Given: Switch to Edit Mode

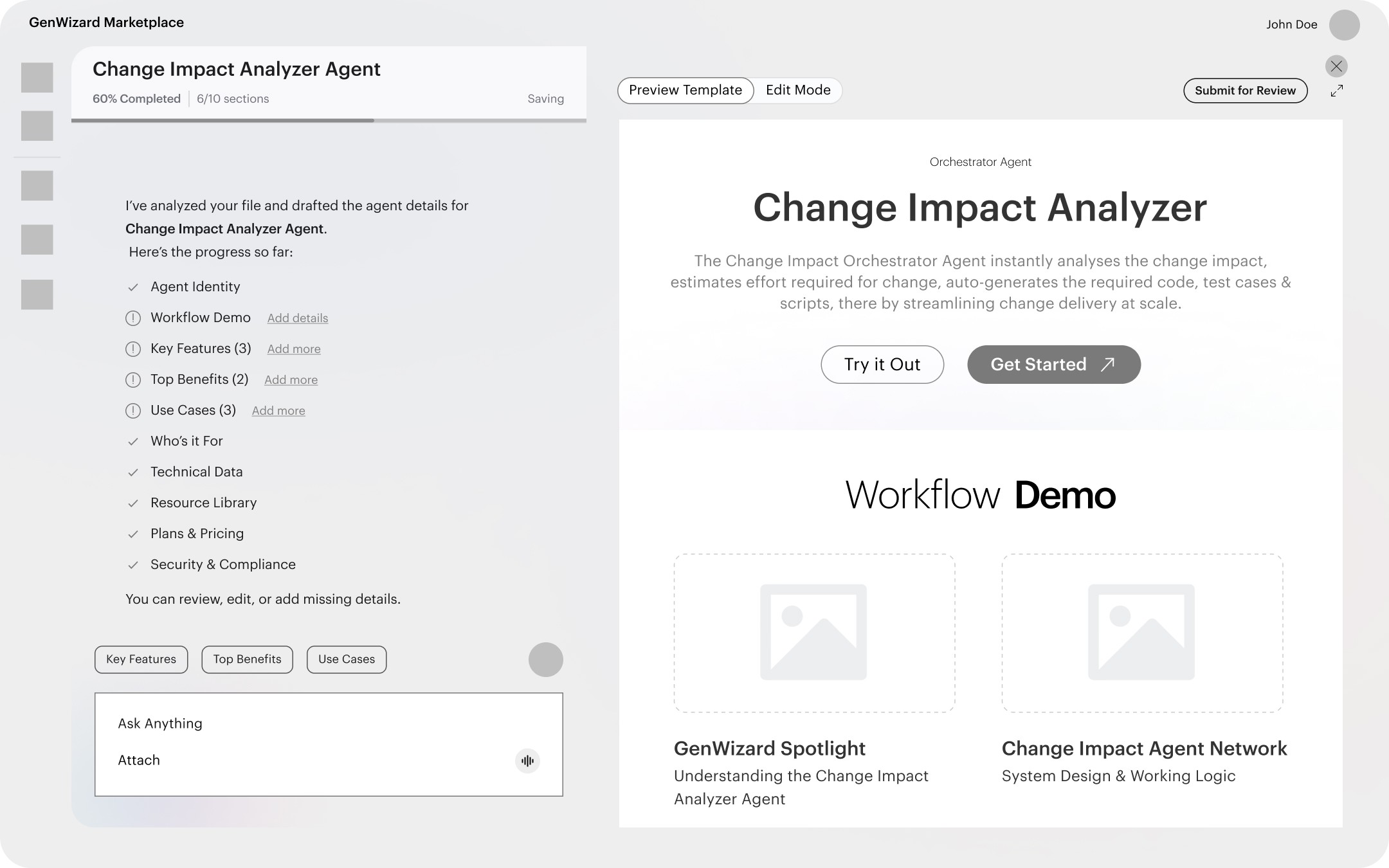Looking at the screenshot, I should point(798,91).
